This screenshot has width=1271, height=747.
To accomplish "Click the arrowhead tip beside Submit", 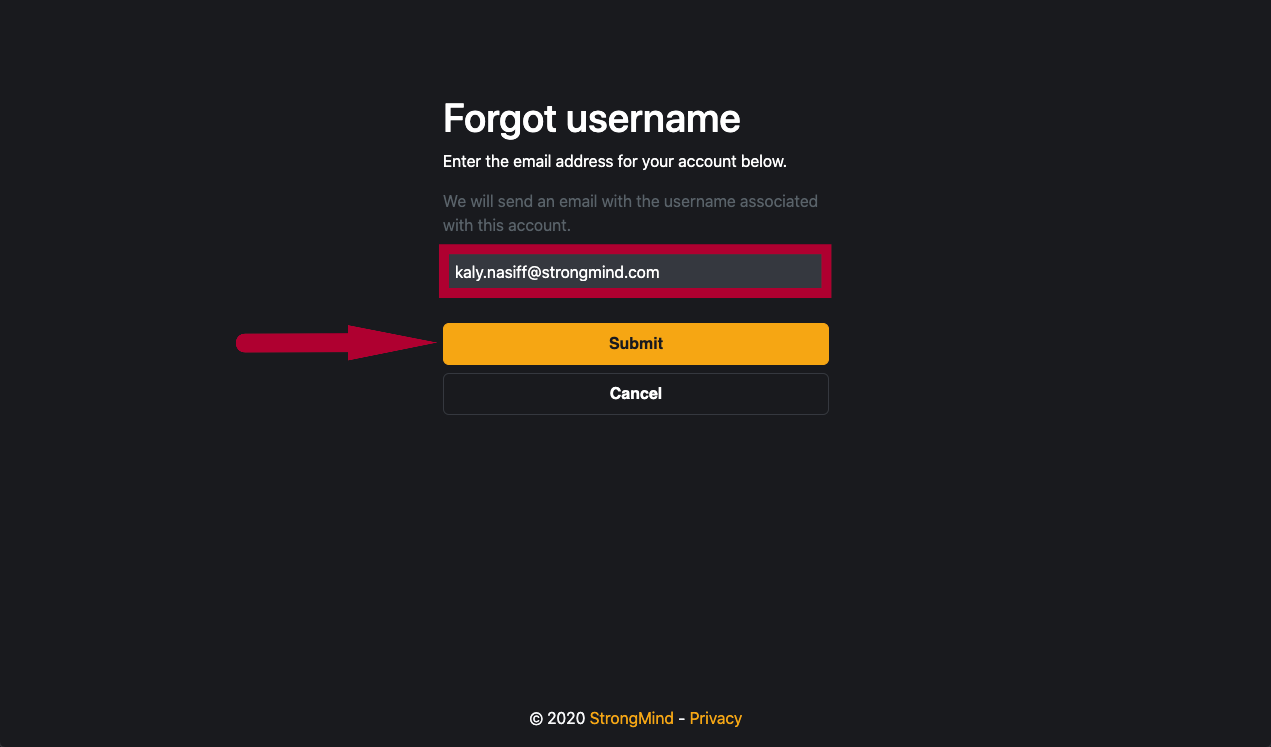I will [x=433, y=343].
